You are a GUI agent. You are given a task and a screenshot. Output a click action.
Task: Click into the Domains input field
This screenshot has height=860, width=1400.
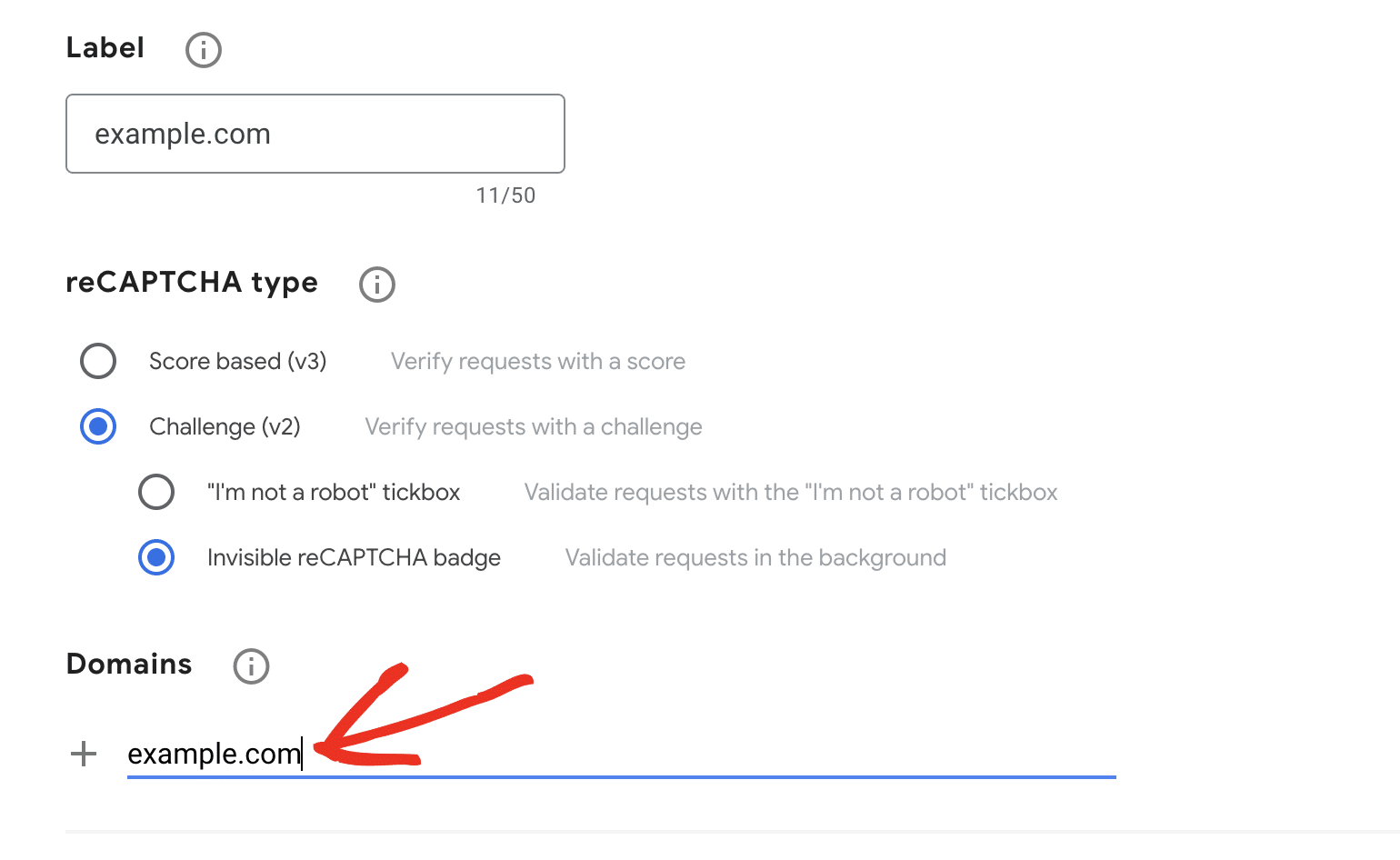[622, 754]
